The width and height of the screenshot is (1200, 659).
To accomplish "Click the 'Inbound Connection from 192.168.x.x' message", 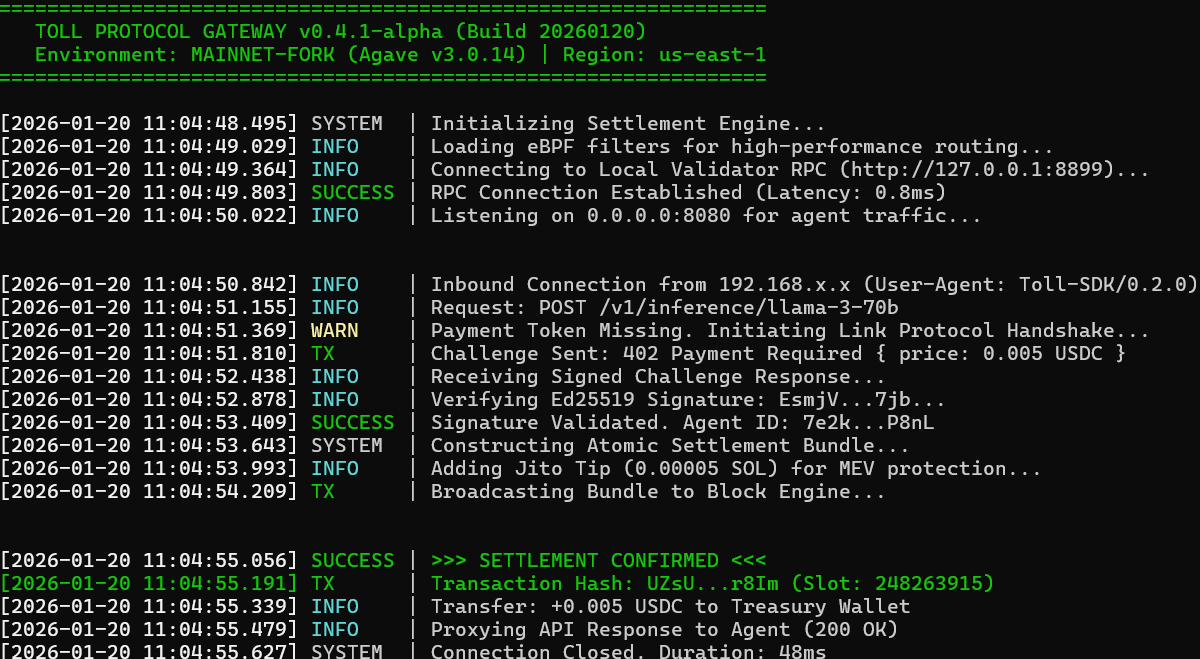I will tap(814, 285).
